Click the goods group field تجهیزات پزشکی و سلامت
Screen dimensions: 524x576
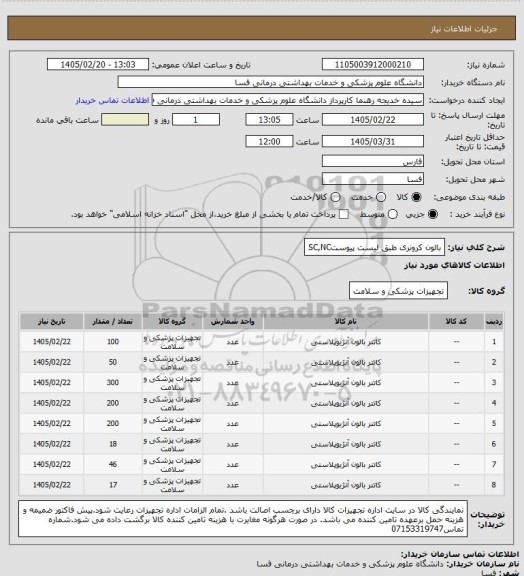click(x=398, y=291)
